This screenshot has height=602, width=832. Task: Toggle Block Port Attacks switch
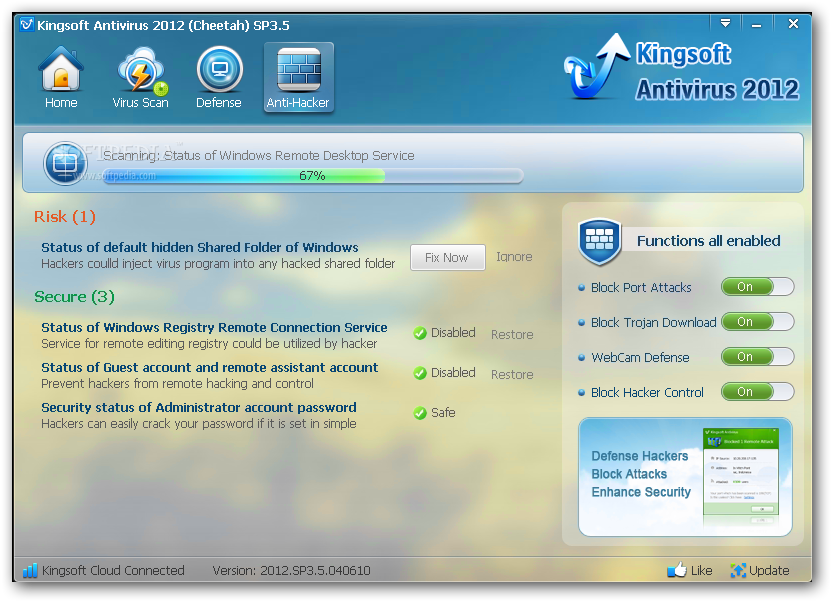[x=757, y=287]
